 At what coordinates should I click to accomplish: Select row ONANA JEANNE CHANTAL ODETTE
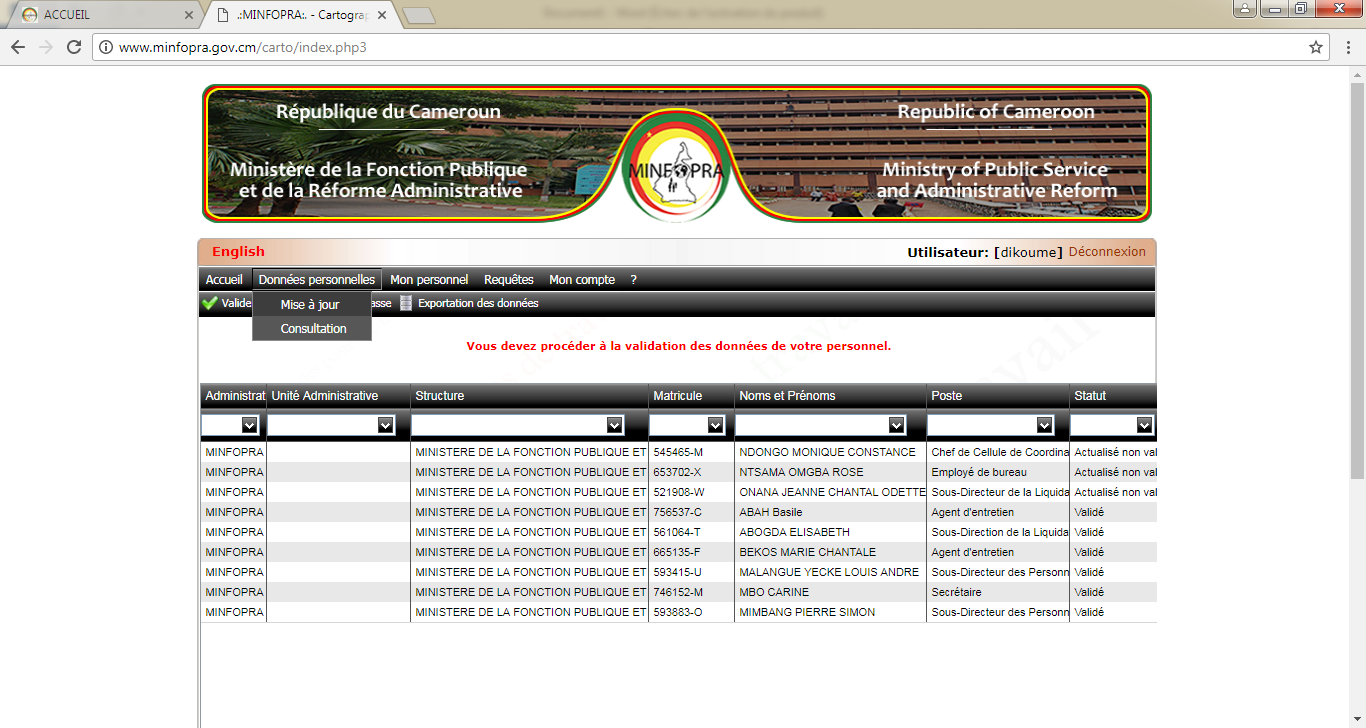pyautogui.click(x=679, y=492)
